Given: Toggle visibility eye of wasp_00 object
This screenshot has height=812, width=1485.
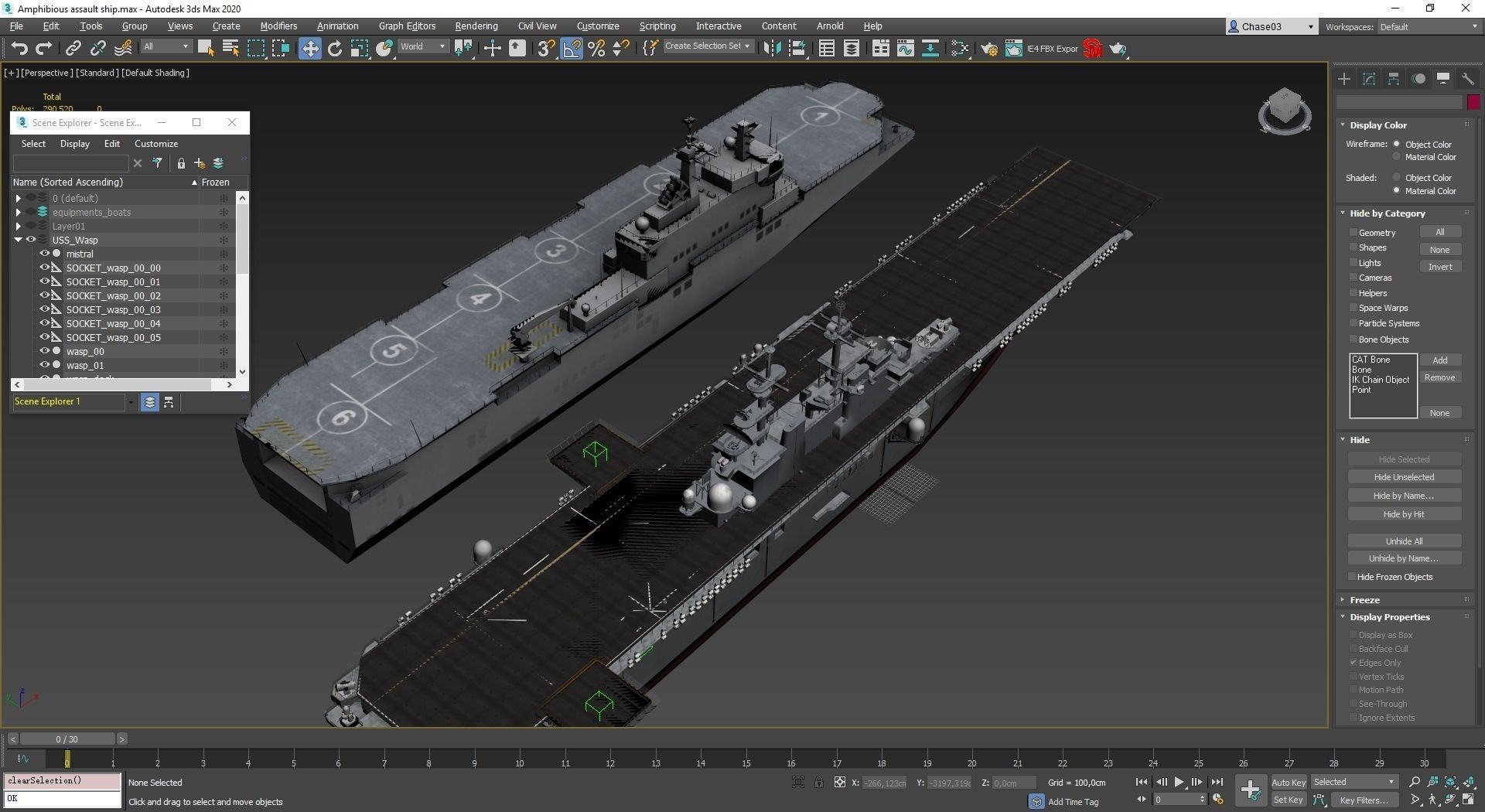Looking at the screenshot, I should 45,351.
